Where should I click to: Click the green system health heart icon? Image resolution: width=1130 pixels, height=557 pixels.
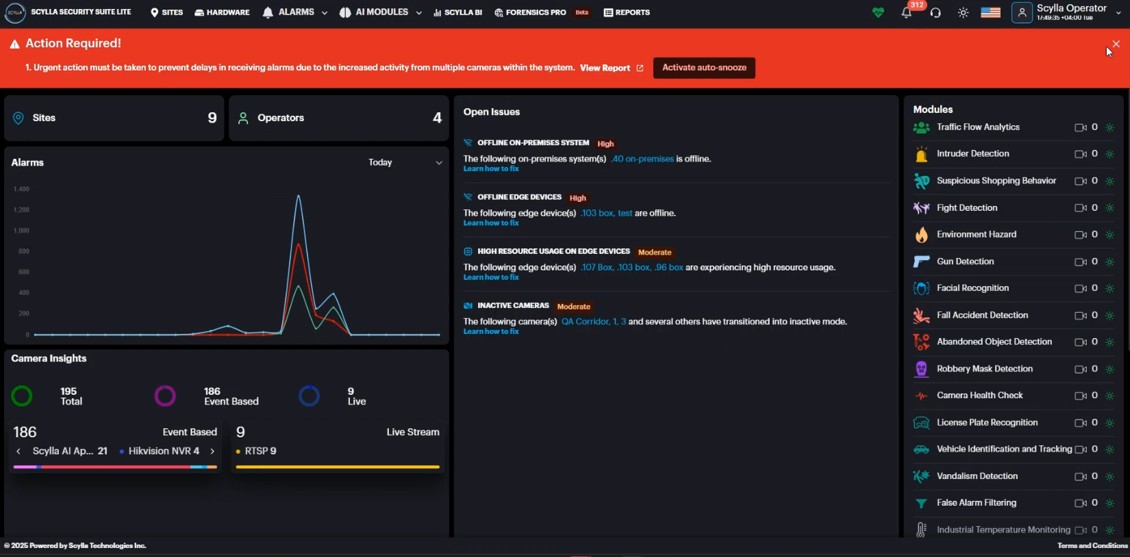pos(878,13)
